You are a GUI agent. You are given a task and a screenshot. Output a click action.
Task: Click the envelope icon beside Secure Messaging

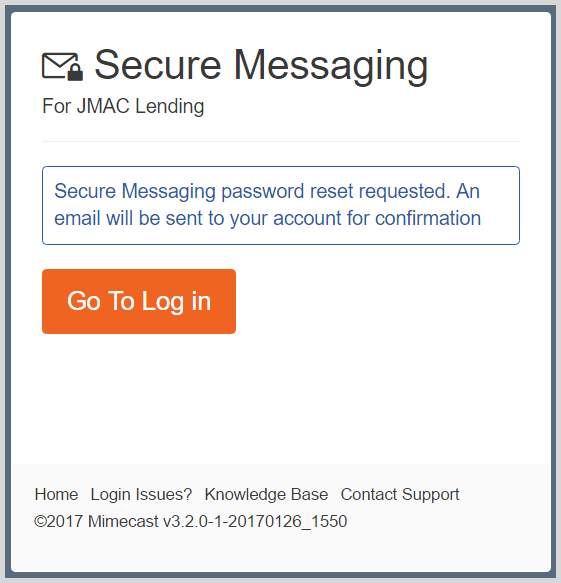(x=62, y=67)
